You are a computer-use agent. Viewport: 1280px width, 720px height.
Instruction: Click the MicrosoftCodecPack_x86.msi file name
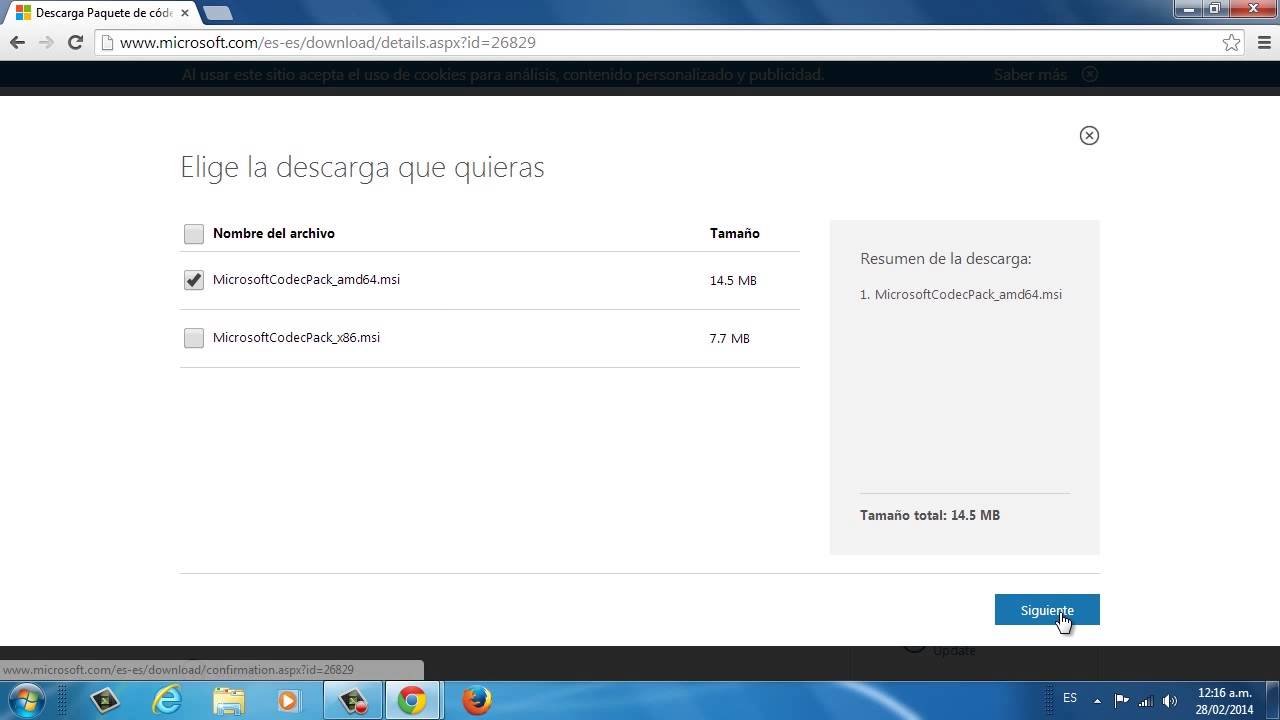pos(296,338)
